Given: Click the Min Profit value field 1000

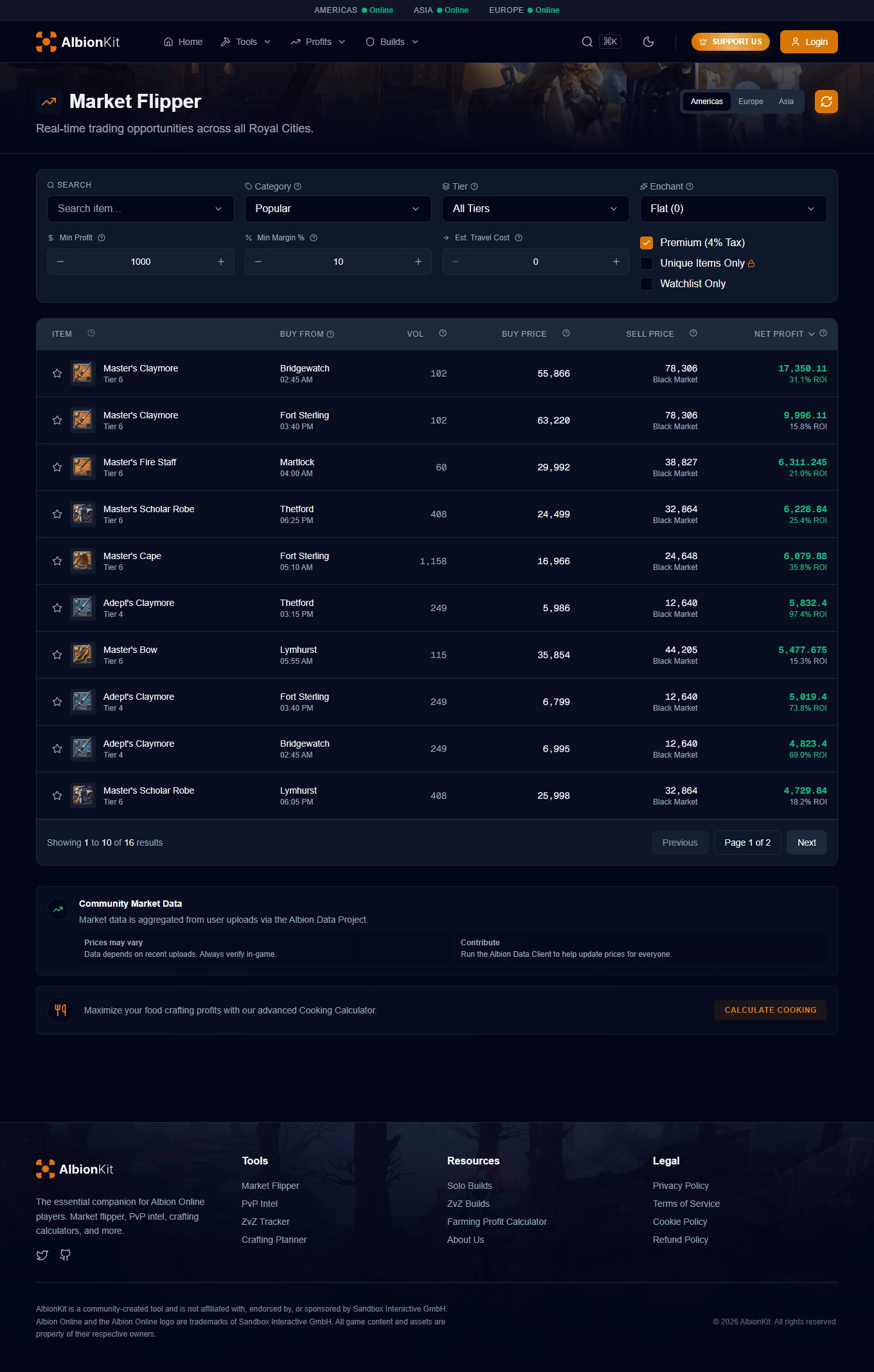Looking at the screenshot, I should pos(141,262).
